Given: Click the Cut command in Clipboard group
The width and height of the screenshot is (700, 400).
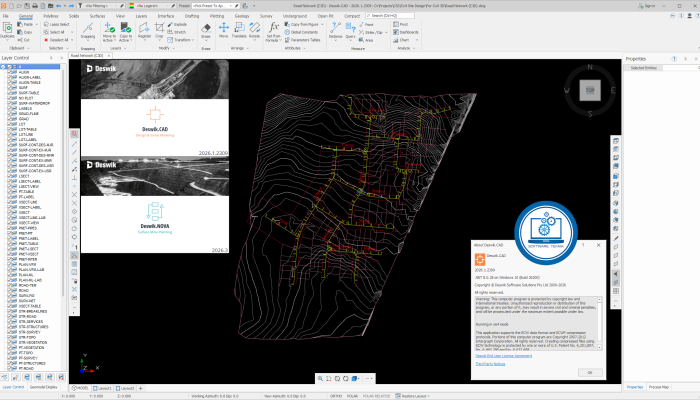Looking at the screenshot, I should 24,40.
